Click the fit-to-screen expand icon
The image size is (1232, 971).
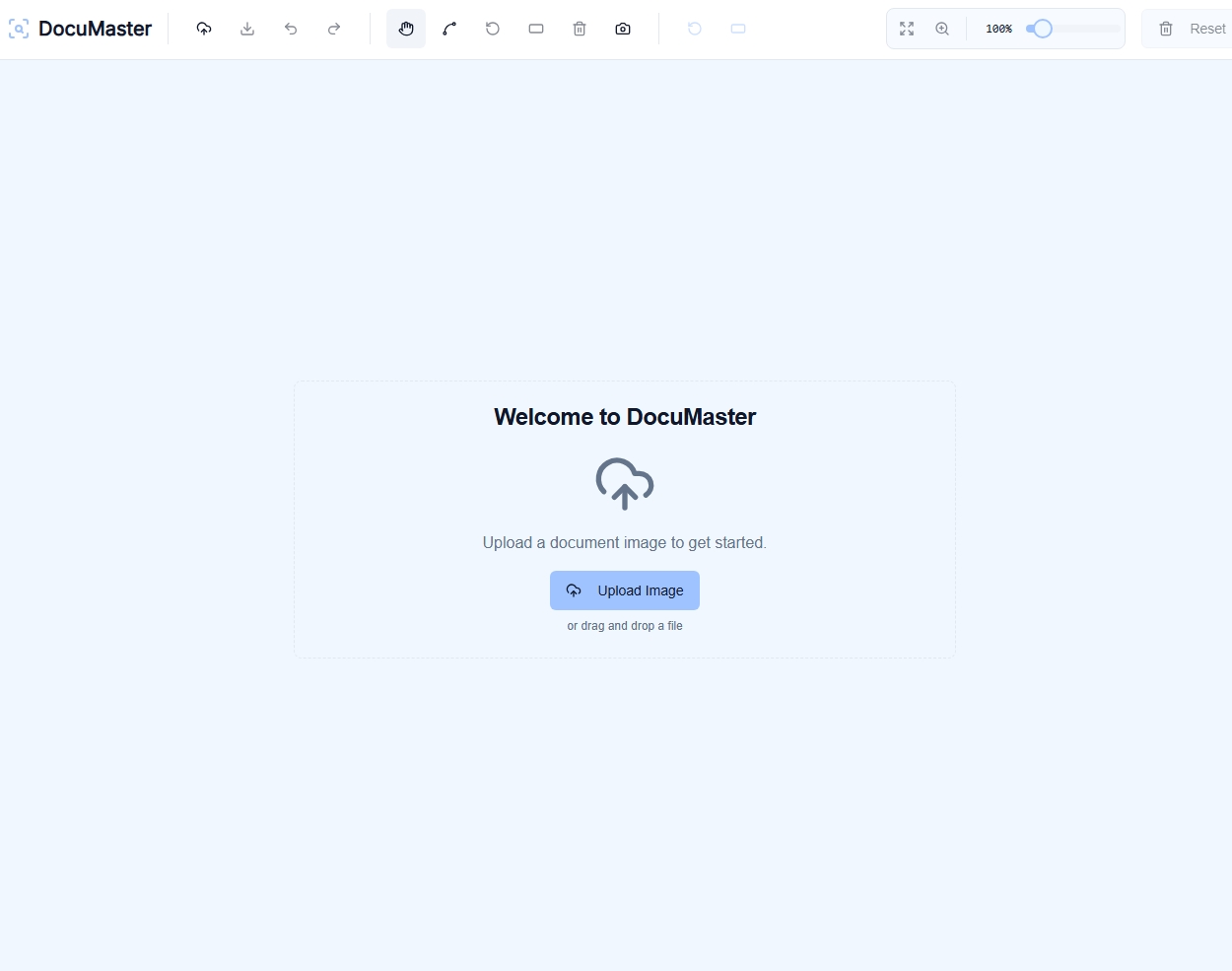point(907,29)
